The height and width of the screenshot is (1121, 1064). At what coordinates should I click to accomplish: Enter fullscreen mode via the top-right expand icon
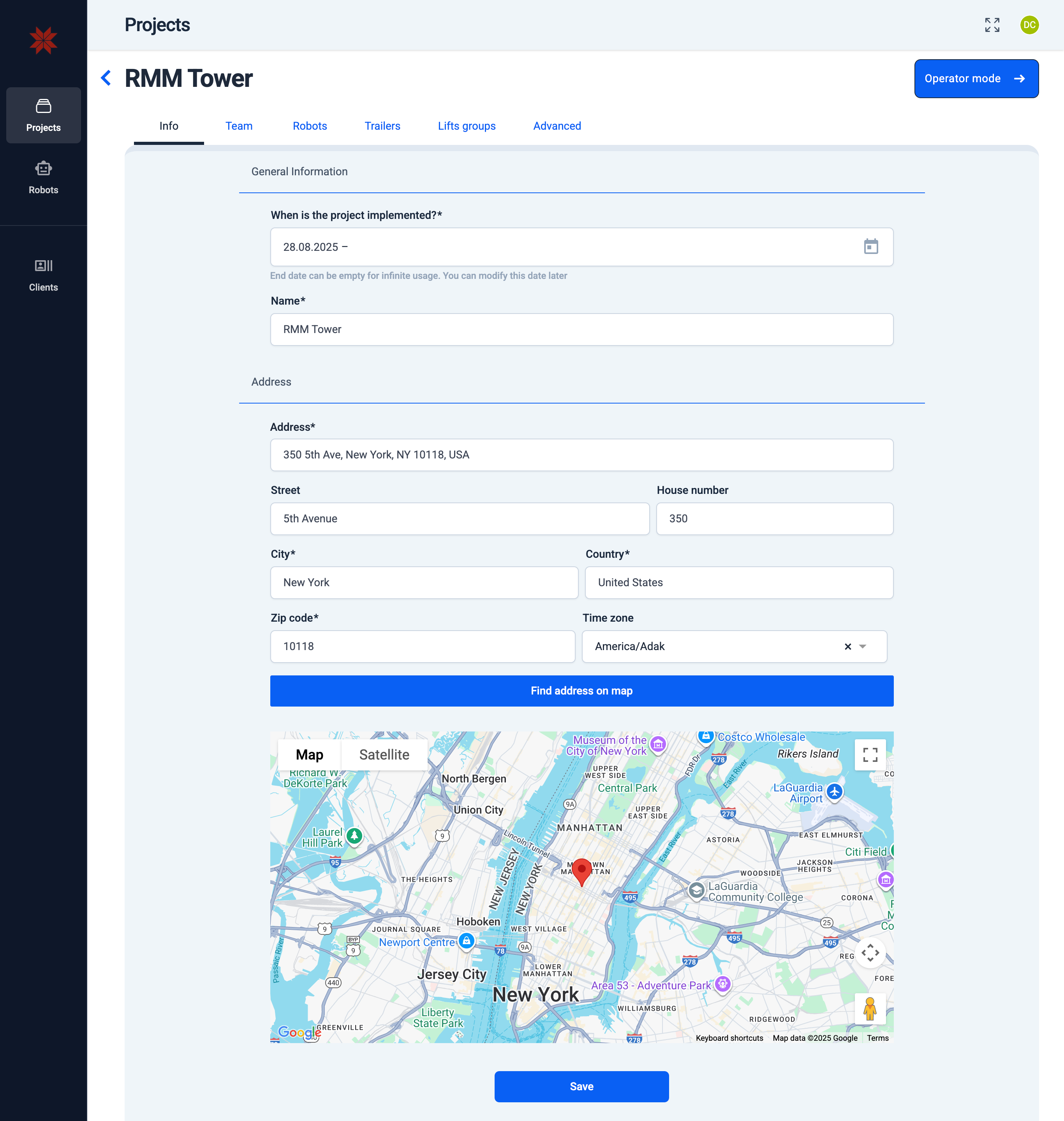point(992,25)
